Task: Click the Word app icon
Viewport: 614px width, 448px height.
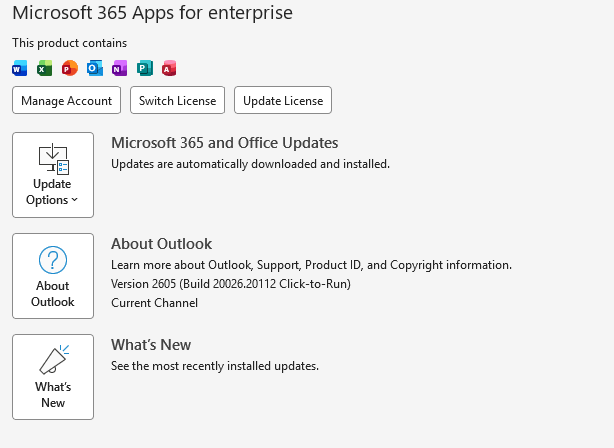Action: click(x=20, y=68)
